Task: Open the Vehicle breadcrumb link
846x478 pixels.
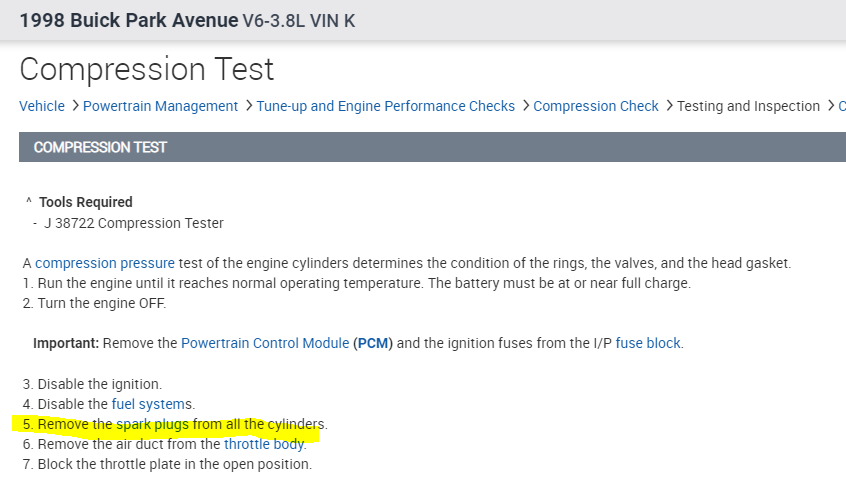Action: 42,106
